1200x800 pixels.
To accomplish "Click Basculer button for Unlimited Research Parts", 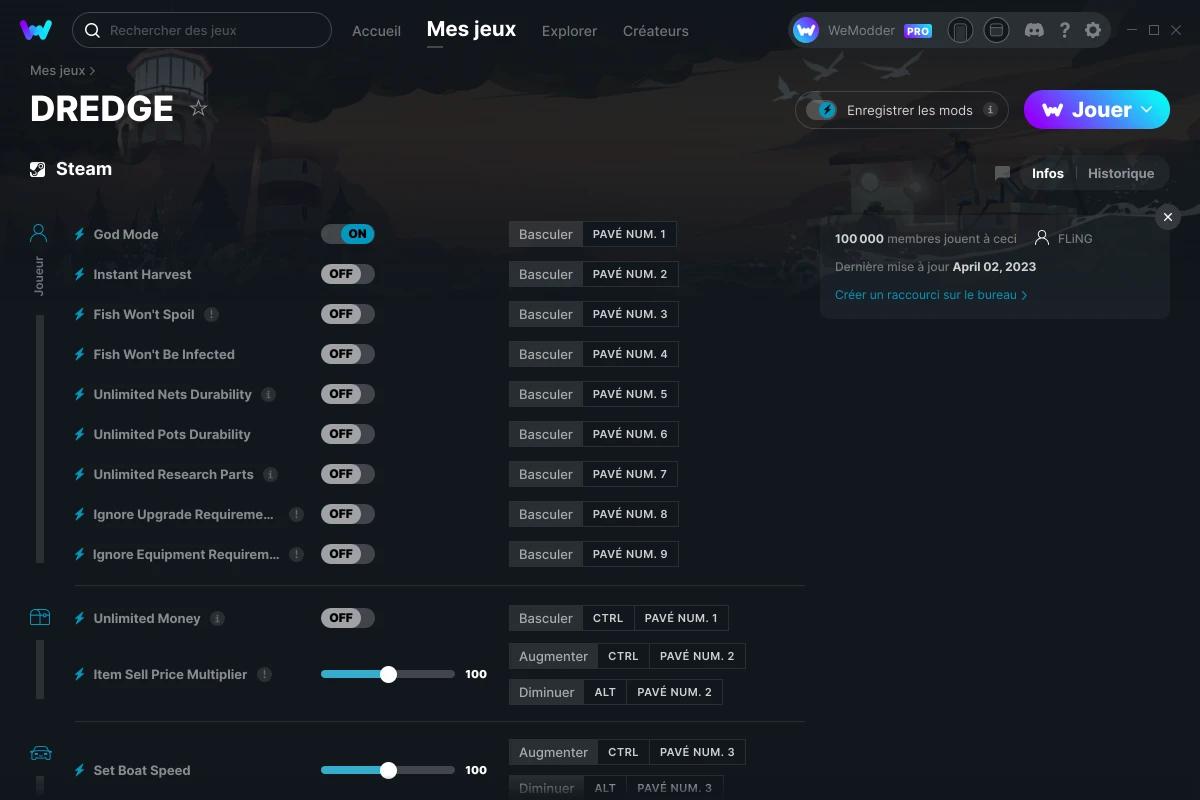I will (546, 474).
